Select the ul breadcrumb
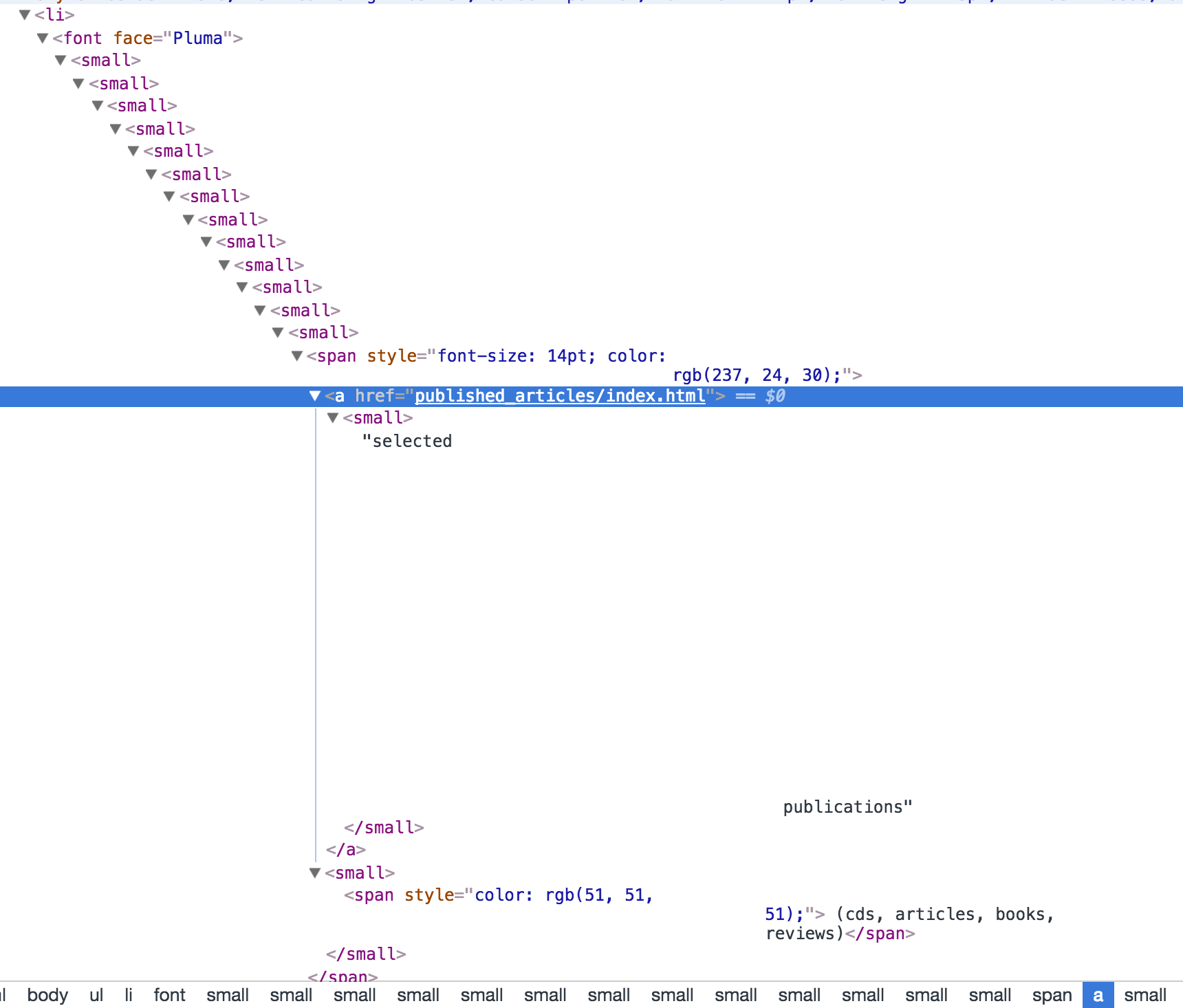This screenshot has width=1183, height=1008. pyautogui.click(x=96, y=995)
